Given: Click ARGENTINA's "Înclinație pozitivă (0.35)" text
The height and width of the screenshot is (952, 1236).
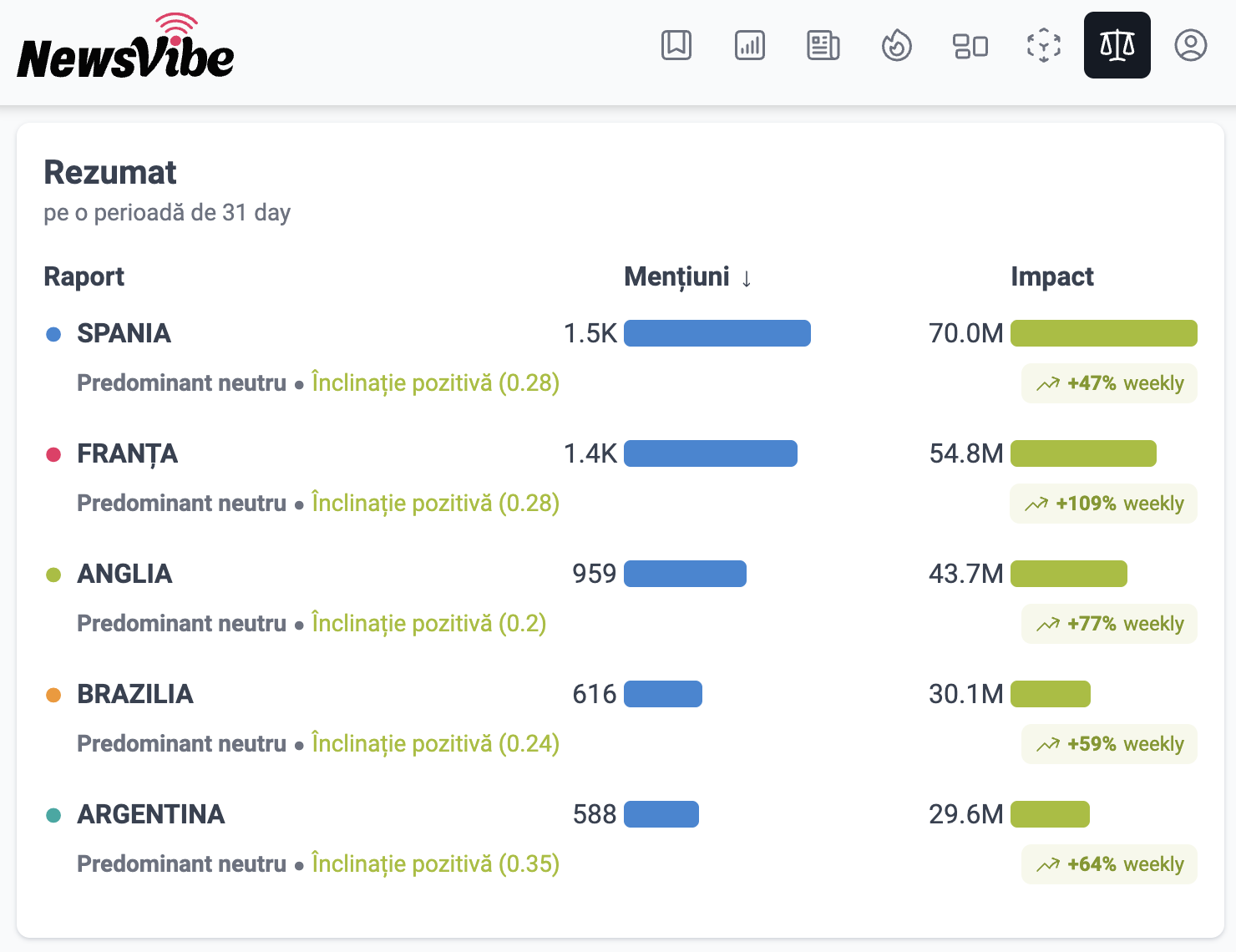Looking at the screenshot, I should (435, 864).
